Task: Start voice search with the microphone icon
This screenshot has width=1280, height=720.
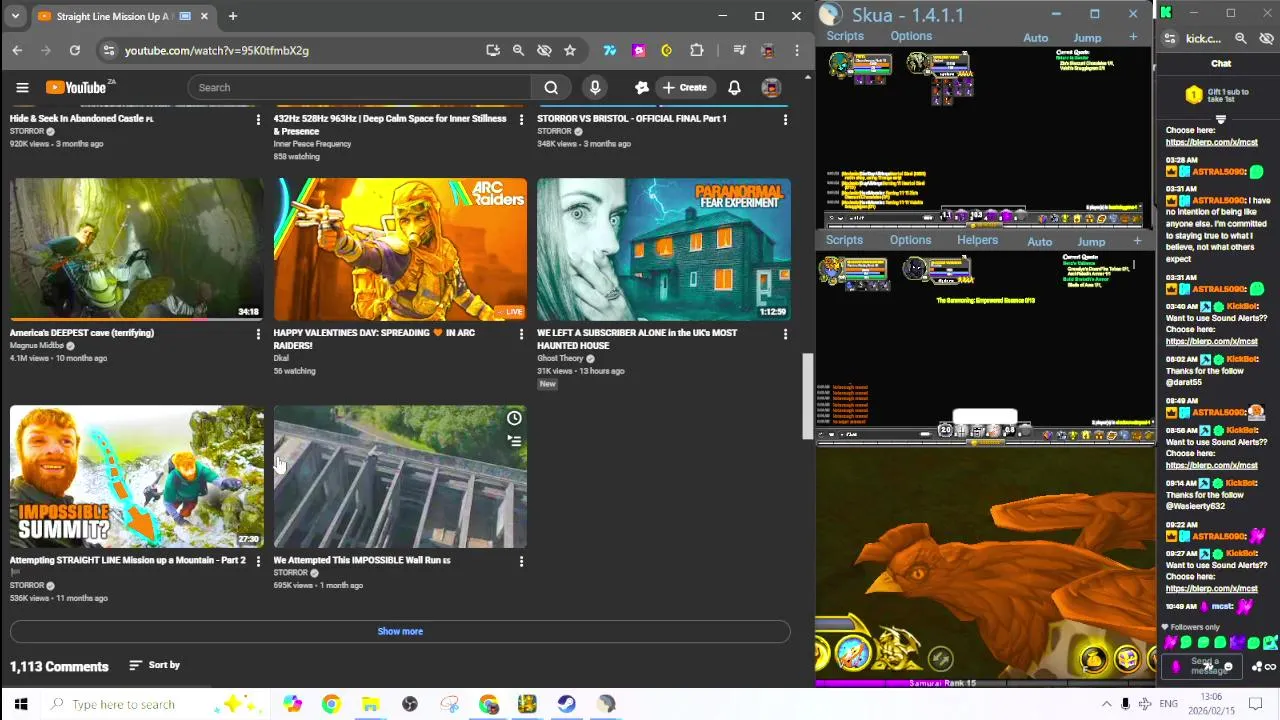Action: pos(595,87)
